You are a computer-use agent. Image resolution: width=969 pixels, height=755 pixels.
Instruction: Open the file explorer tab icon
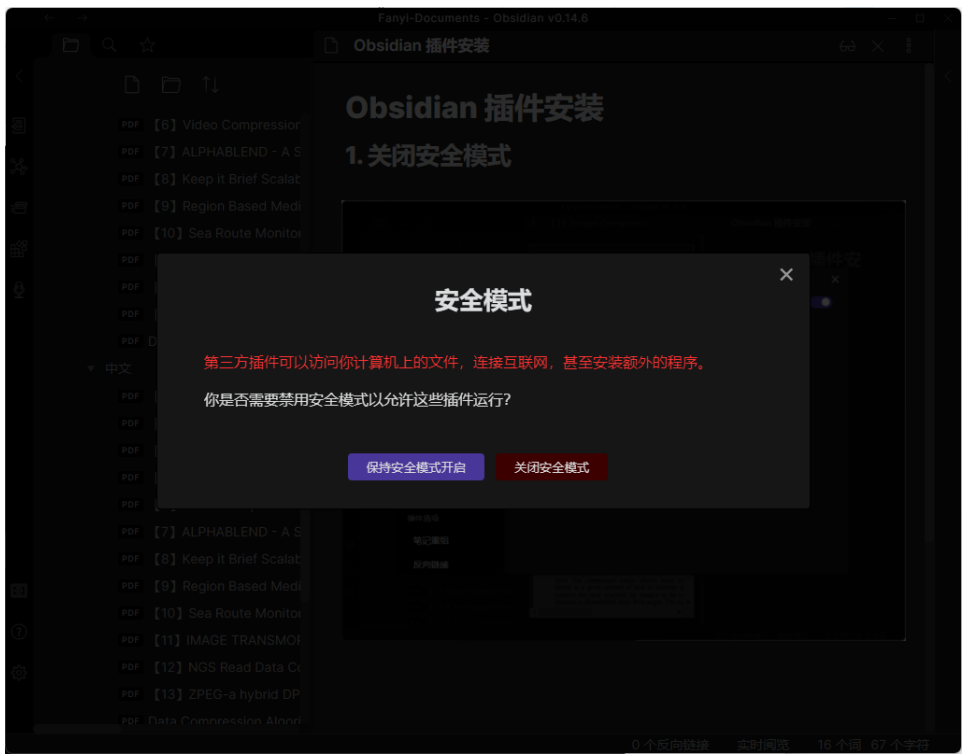pyautogui.click(x=70, y=45)
